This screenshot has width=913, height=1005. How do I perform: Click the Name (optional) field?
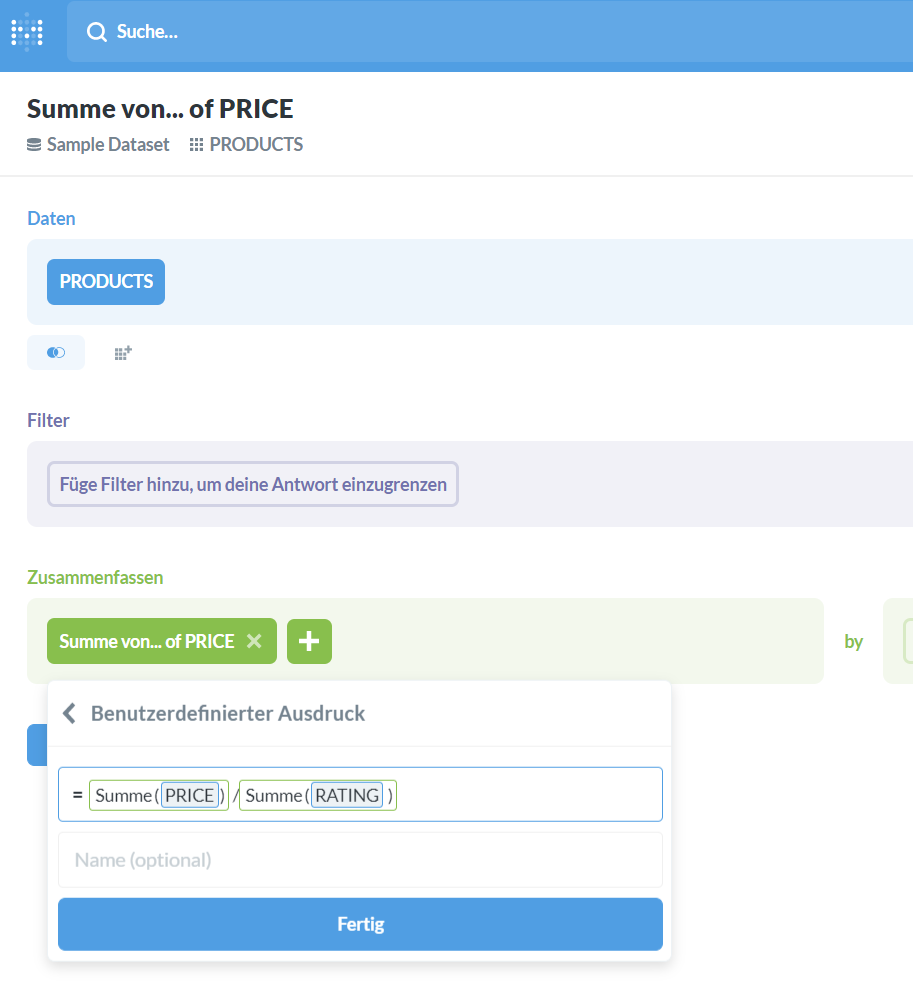pos(360,860)
